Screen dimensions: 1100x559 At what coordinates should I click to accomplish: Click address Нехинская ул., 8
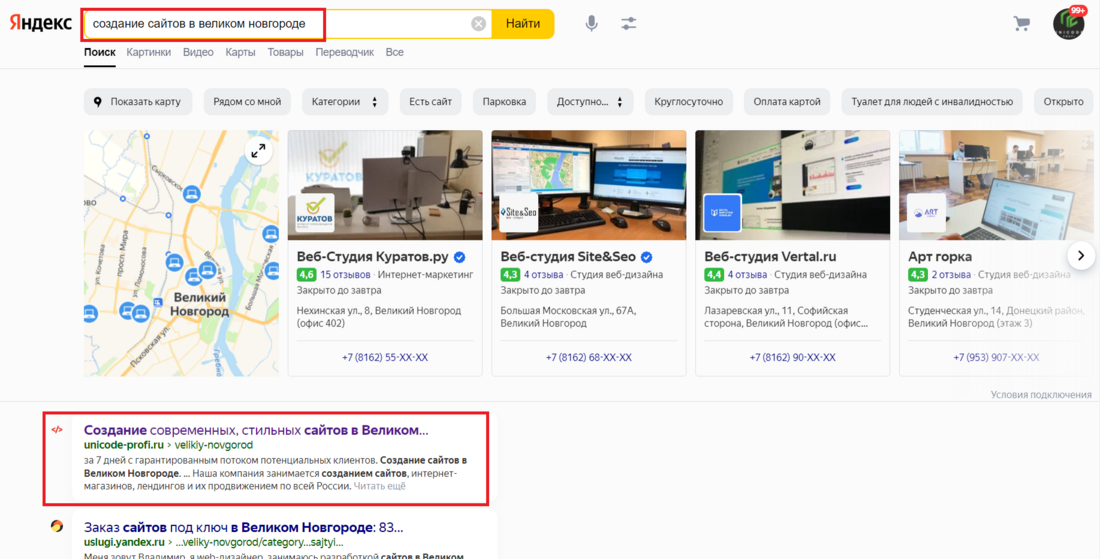[379, 317]
